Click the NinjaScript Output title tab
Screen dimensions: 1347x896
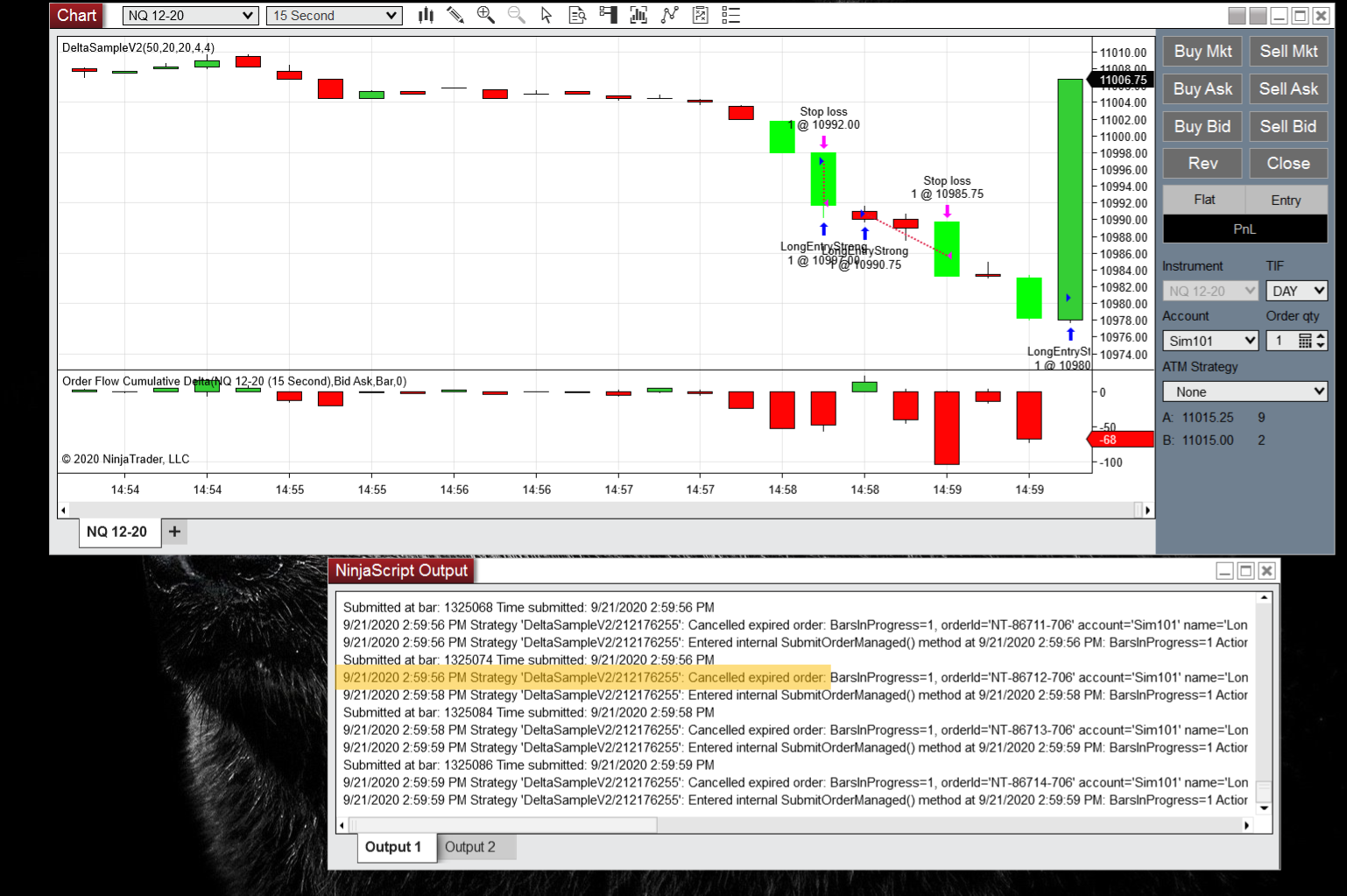tap(401, 571)
